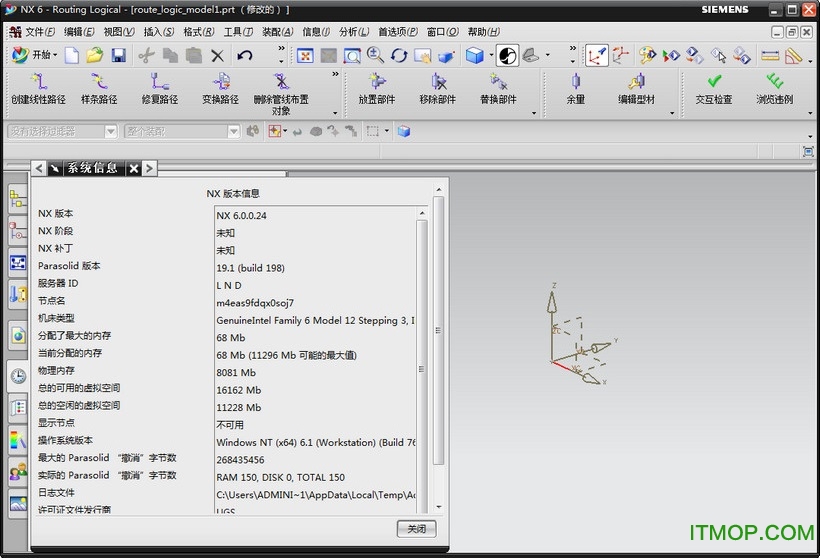820x558 pixels.
Task: Click the fullscreen toggle icon
Action: coord(808,152)
